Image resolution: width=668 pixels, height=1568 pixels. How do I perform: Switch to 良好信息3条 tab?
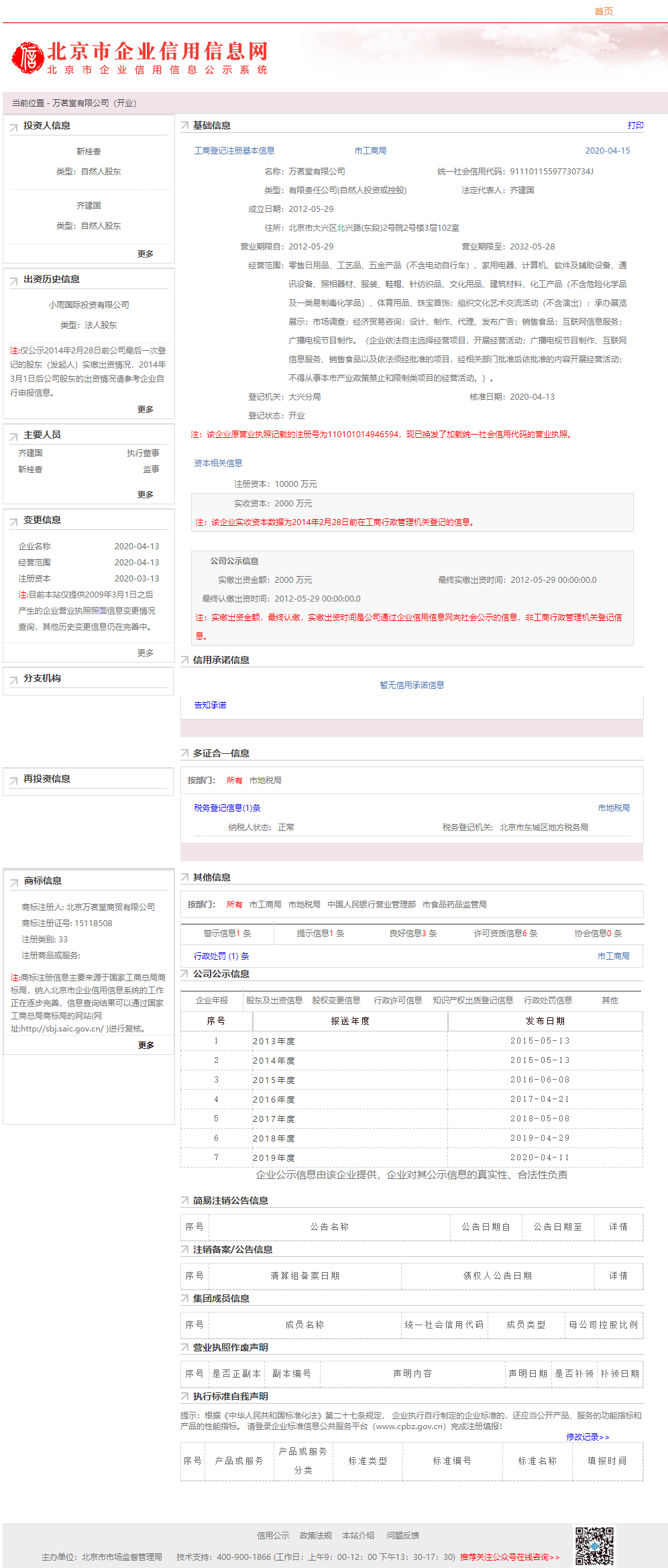413,934
